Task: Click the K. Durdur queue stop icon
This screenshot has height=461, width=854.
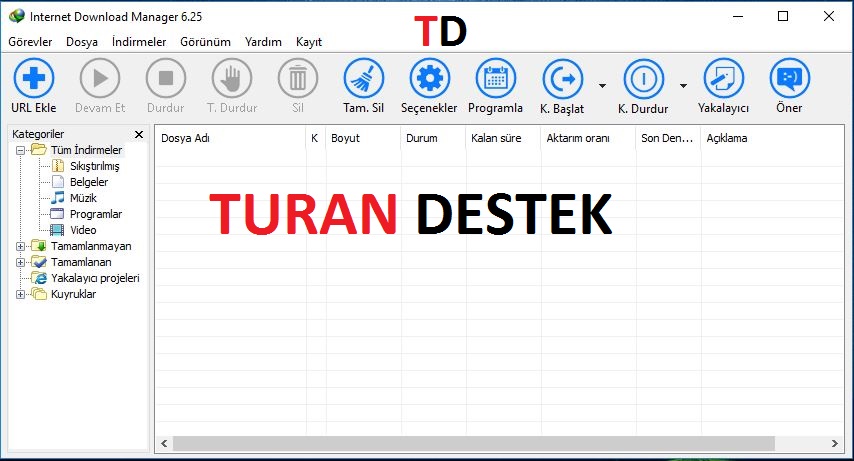Action: [x=644, y=80]
